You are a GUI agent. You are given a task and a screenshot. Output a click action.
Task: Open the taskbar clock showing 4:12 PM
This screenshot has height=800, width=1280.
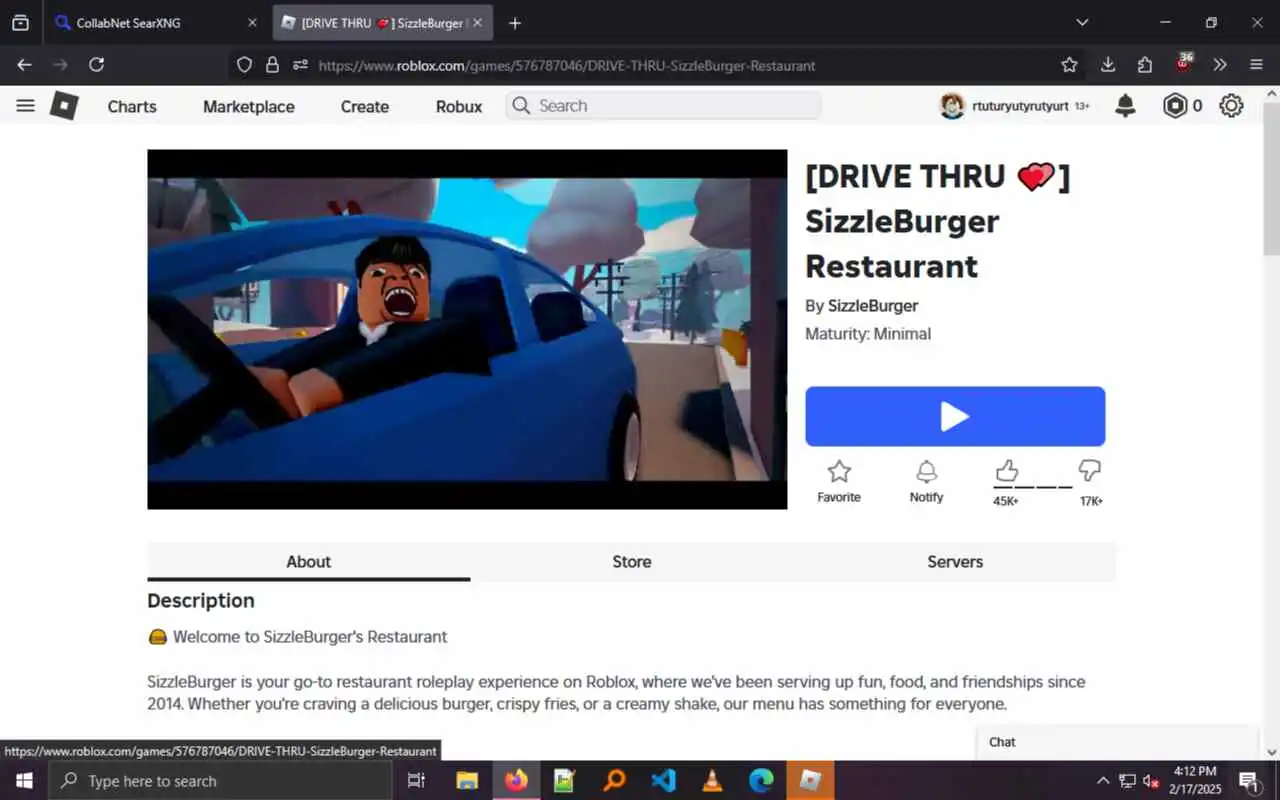pyautogui.click(x=1195, y=781)
